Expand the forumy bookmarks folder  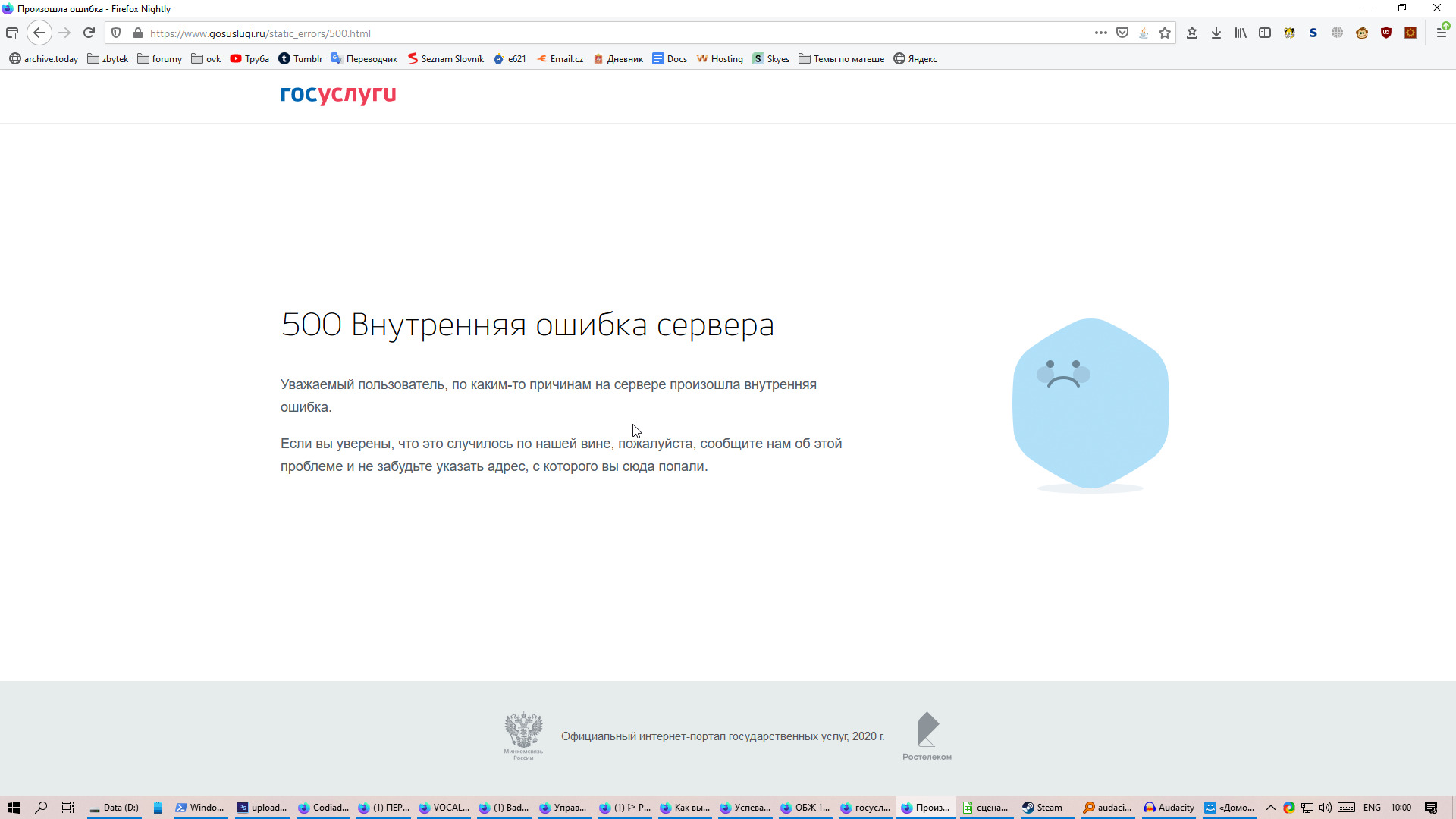point(159,58)
